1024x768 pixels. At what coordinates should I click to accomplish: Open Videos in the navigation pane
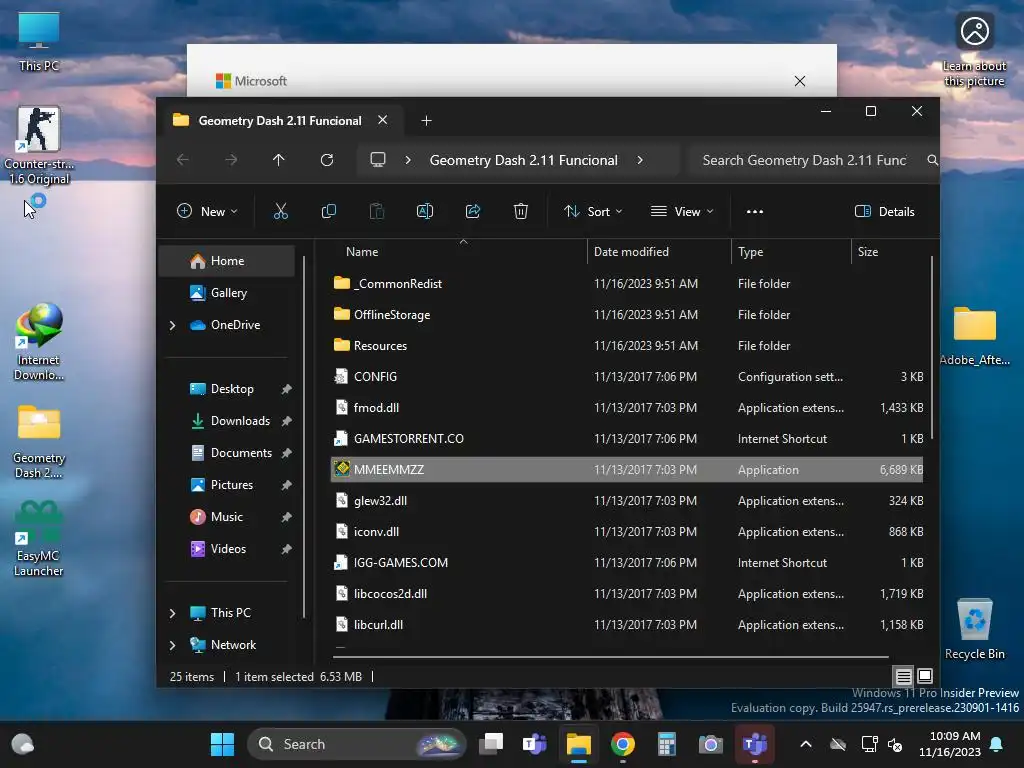[227, 549]
